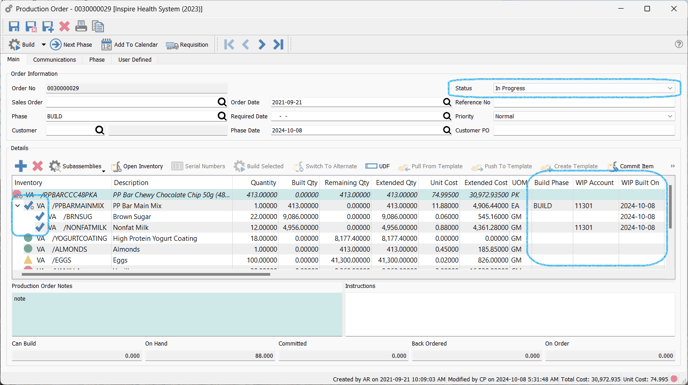The height and width of the screenshot is (385, 688).
Task: Expand the details toolbar overflow arrows
Action: (672, 166)
